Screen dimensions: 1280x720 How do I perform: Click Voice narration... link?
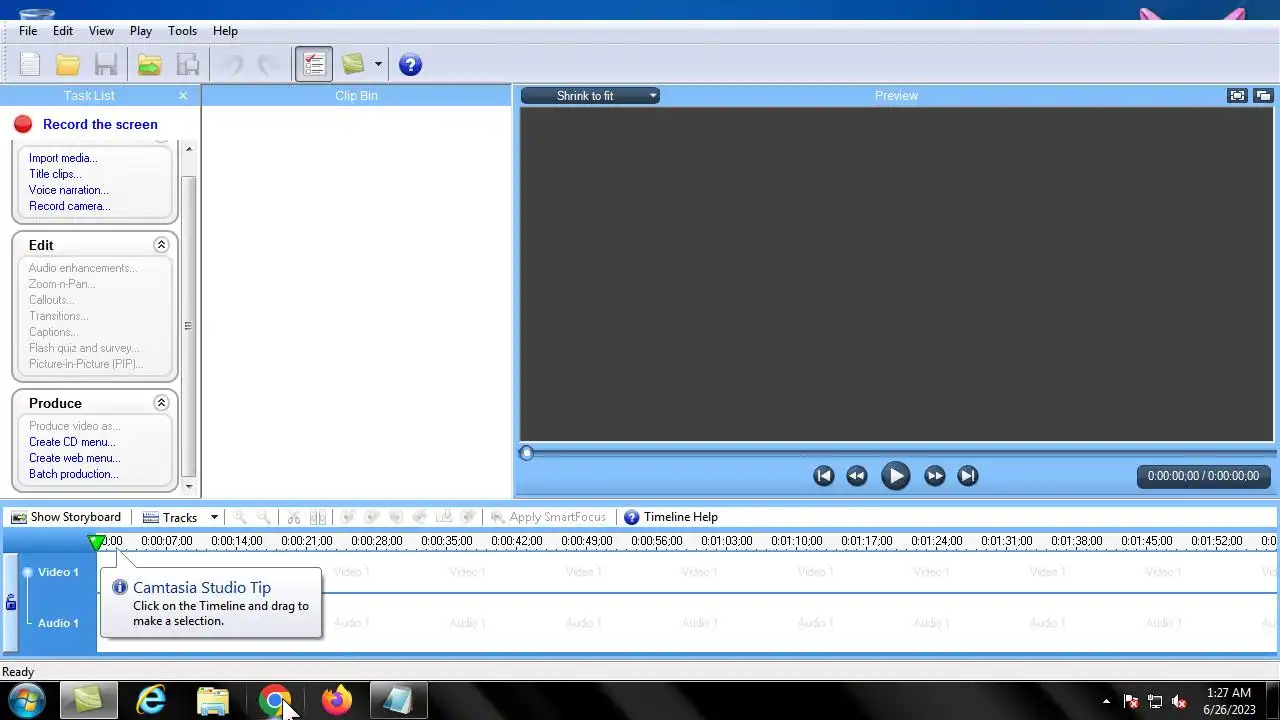coord(69,190)
